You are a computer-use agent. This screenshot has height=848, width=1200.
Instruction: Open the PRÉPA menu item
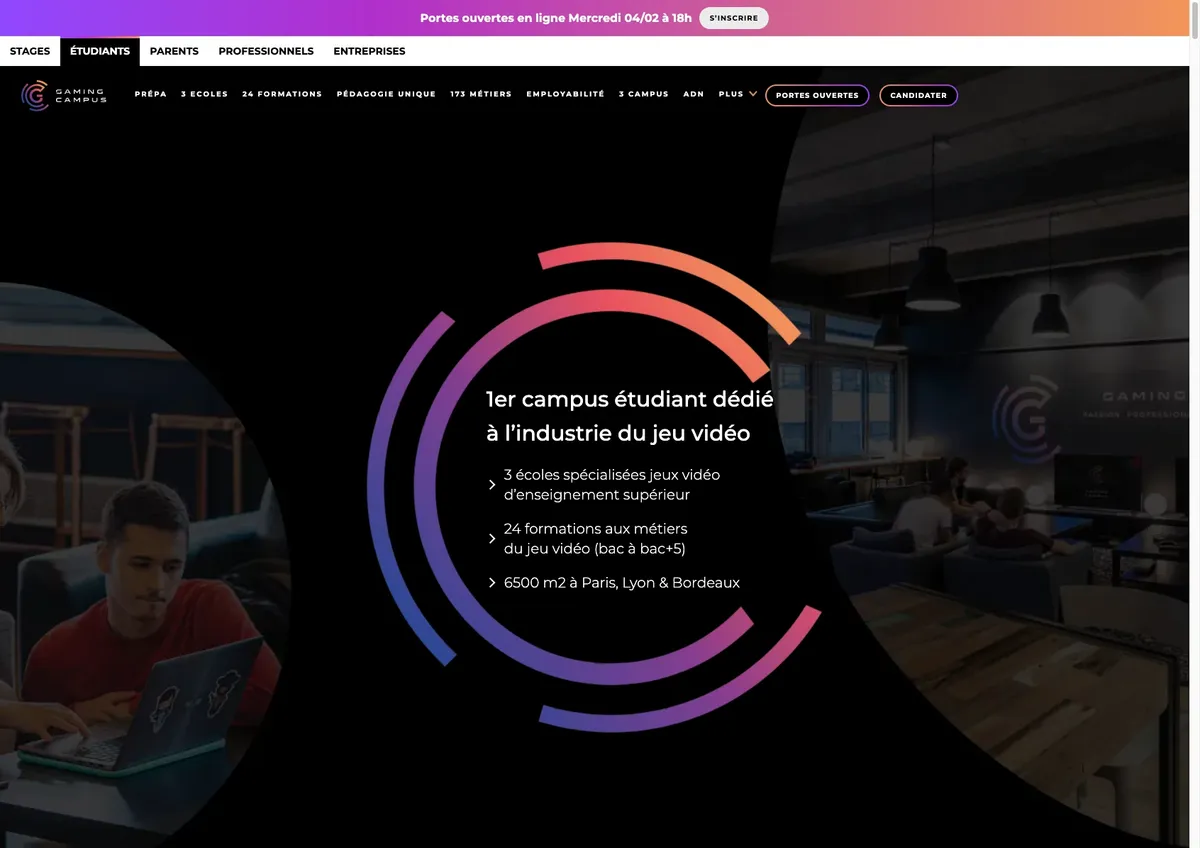151,94
